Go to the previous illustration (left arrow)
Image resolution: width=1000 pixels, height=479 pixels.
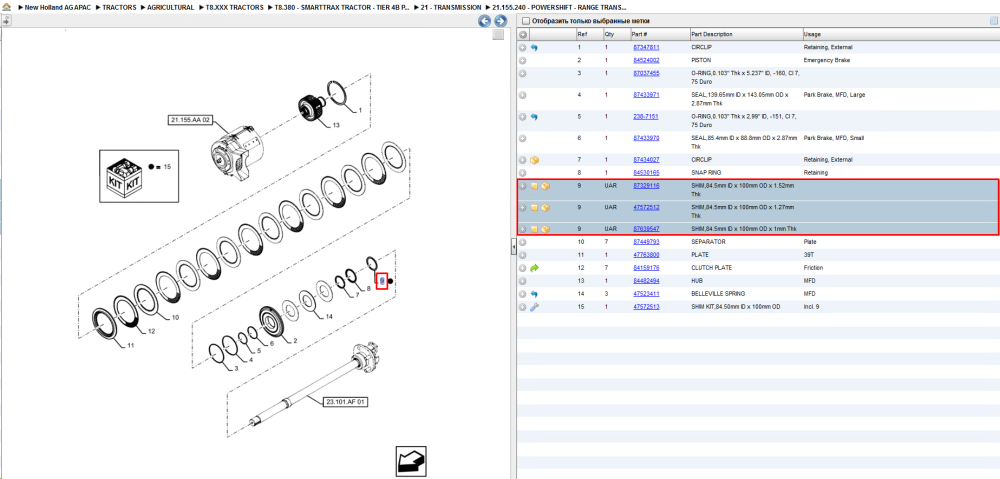pyautogui.click(x=485, y=21)
